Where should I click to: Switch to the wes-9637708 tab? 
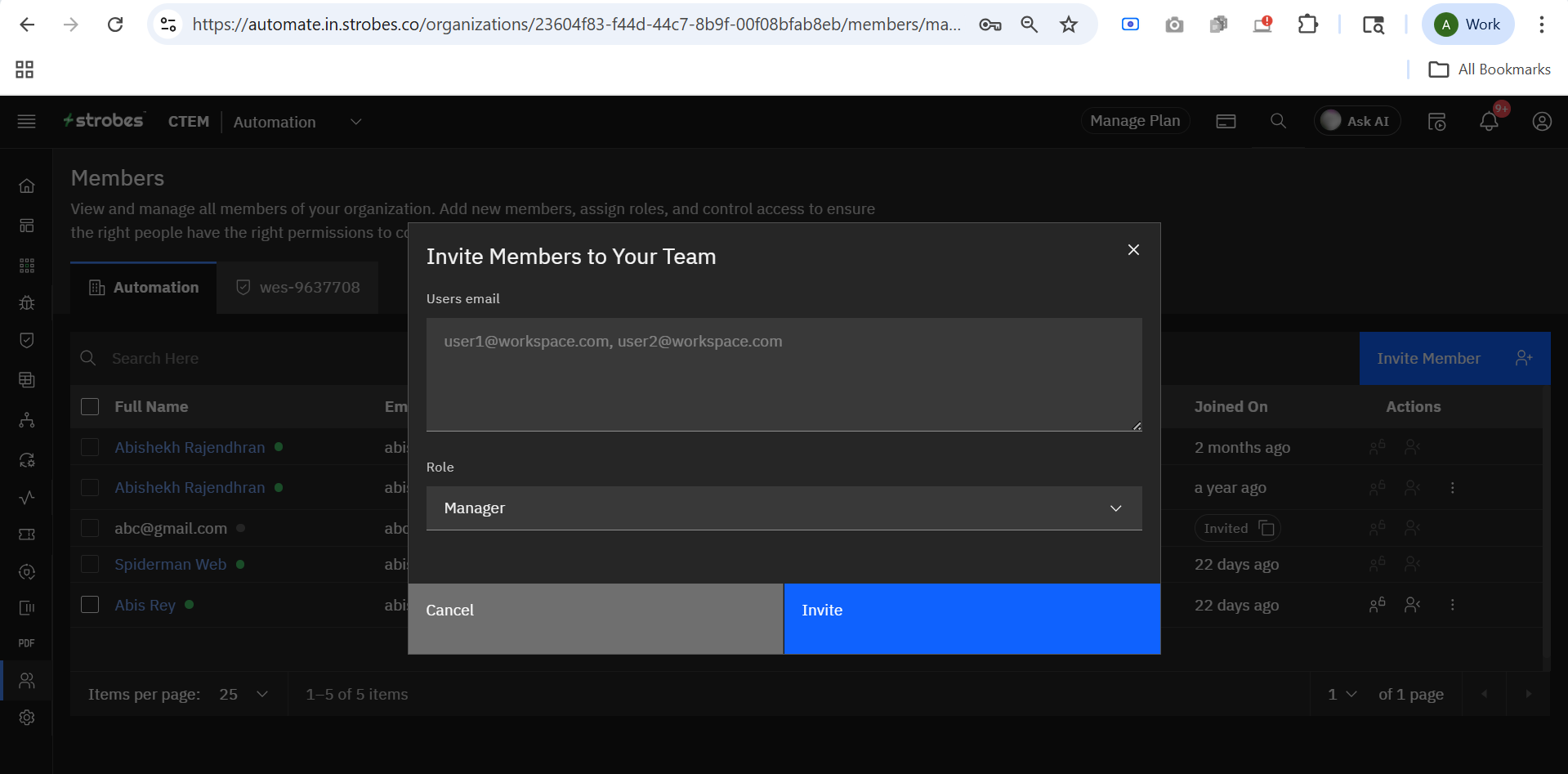coord(298,288)
